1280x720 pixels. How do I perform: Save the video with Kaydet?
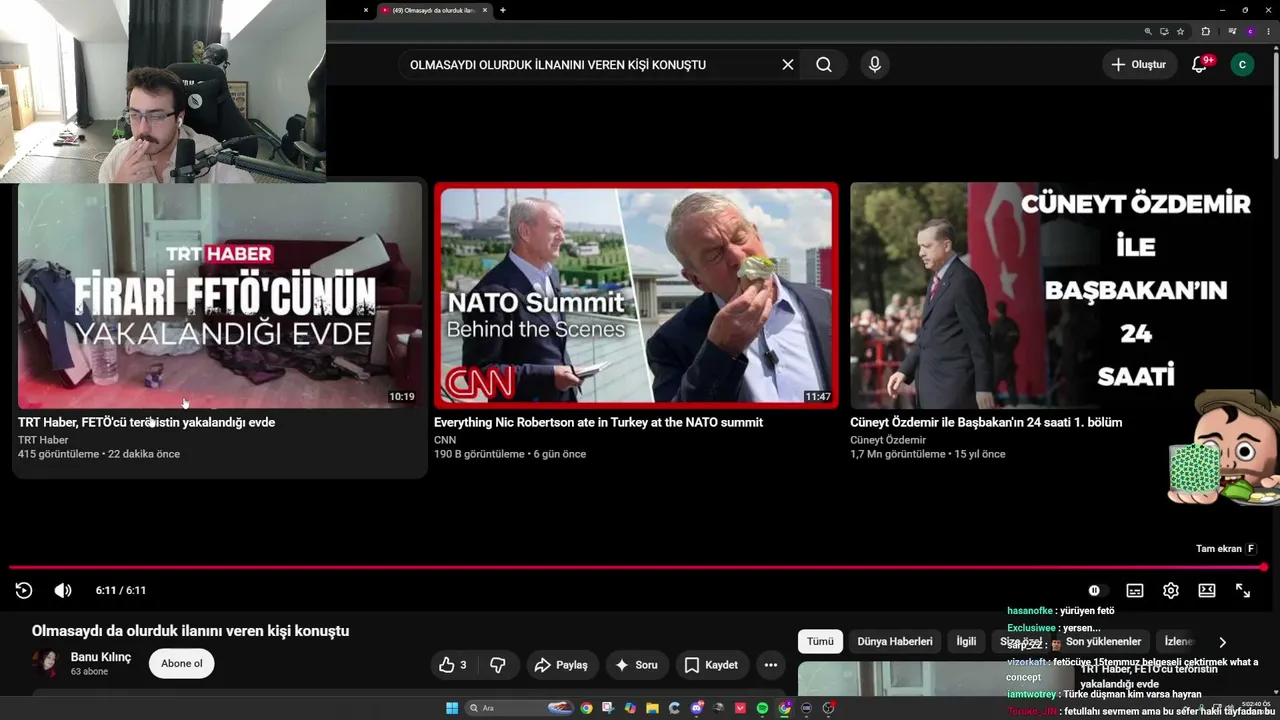coord(712,665)
